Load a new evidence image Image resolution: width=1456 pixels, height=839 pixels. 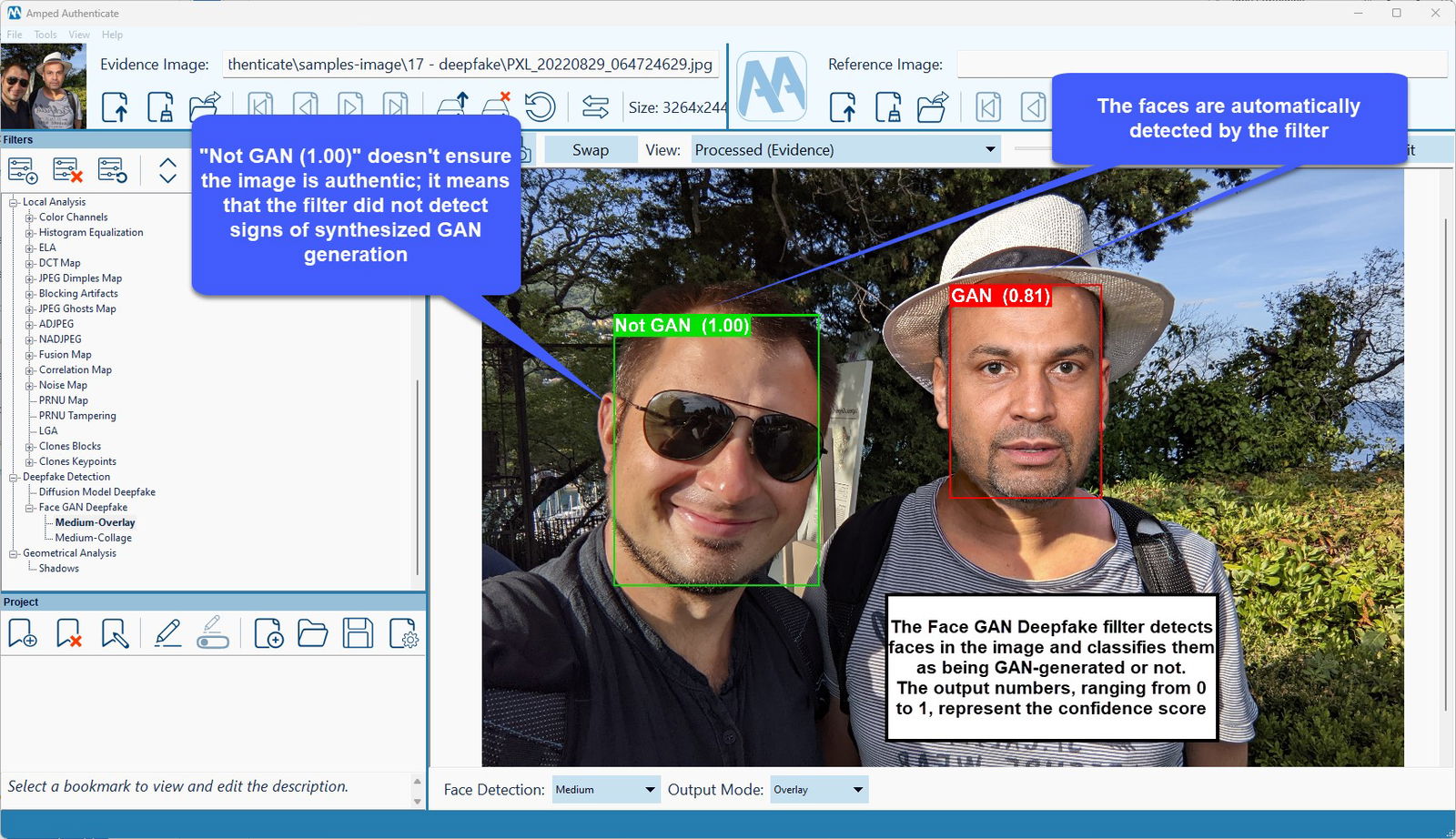116,106
